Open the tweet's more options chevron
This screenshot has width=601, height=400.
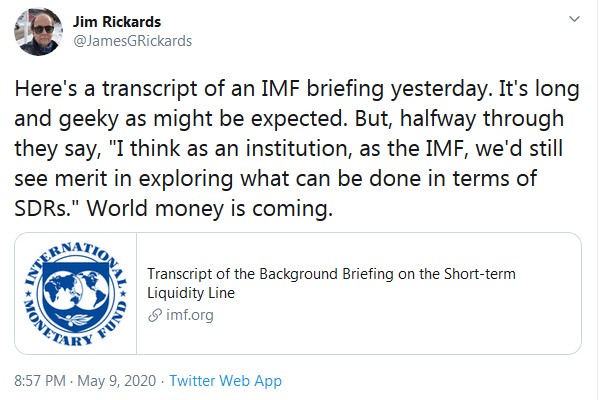(572, 20)
